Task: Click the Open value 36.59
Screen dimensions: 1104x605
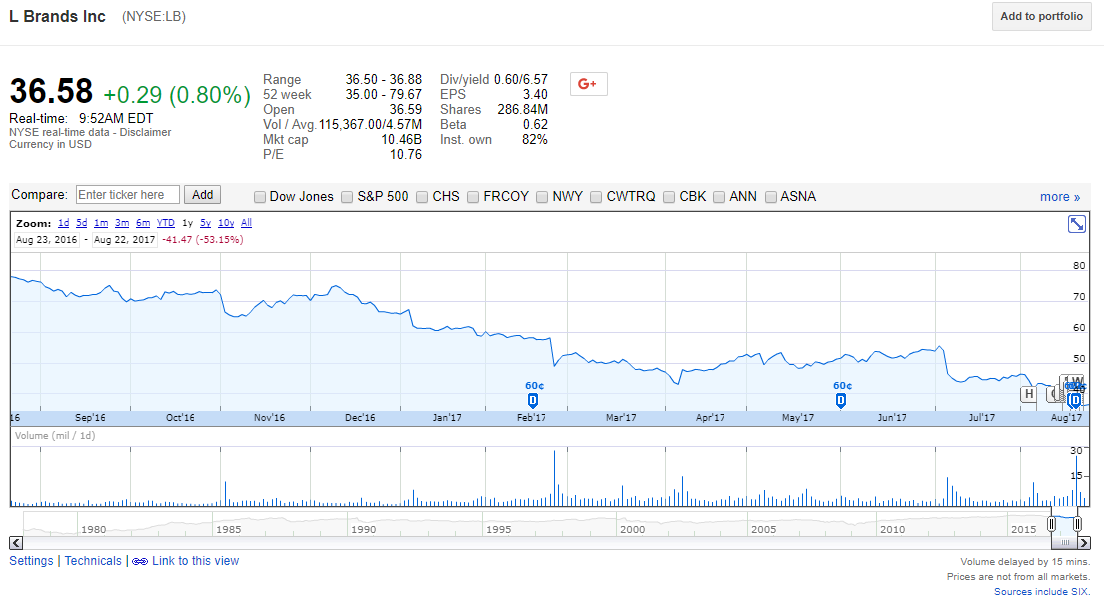Action: (406, 109)
